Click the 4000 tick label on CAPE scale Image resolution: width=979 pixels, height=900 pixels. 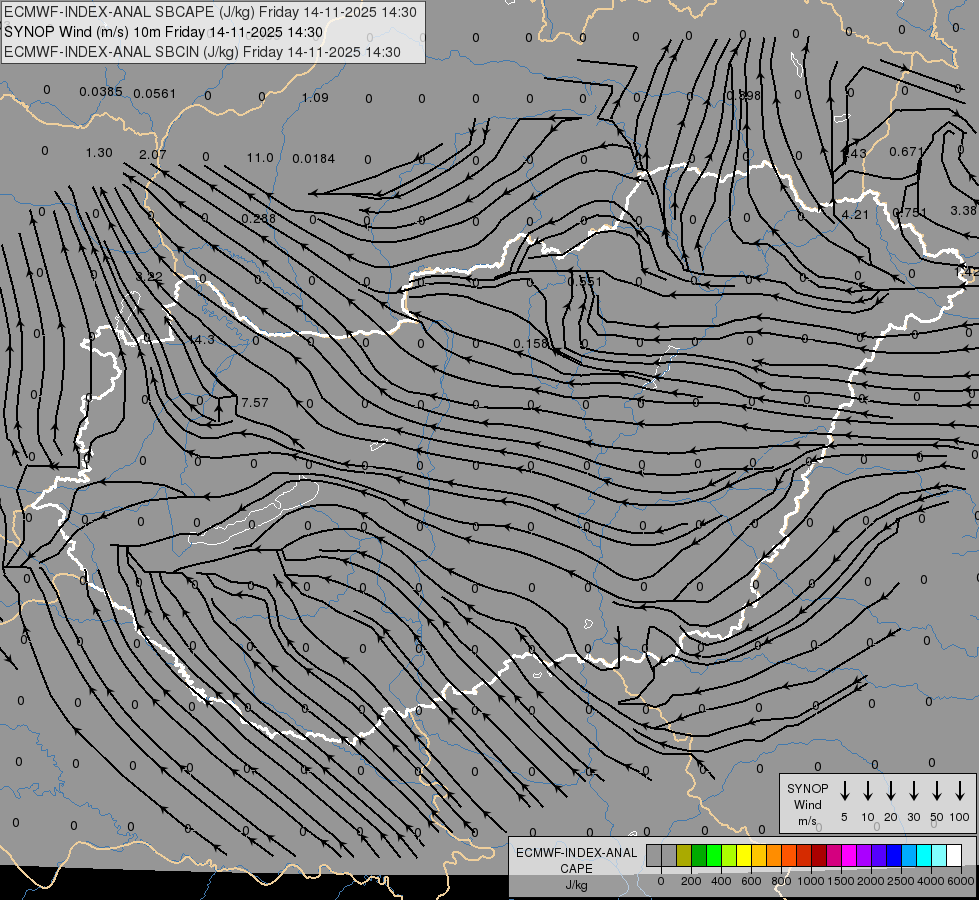point(931,881)
